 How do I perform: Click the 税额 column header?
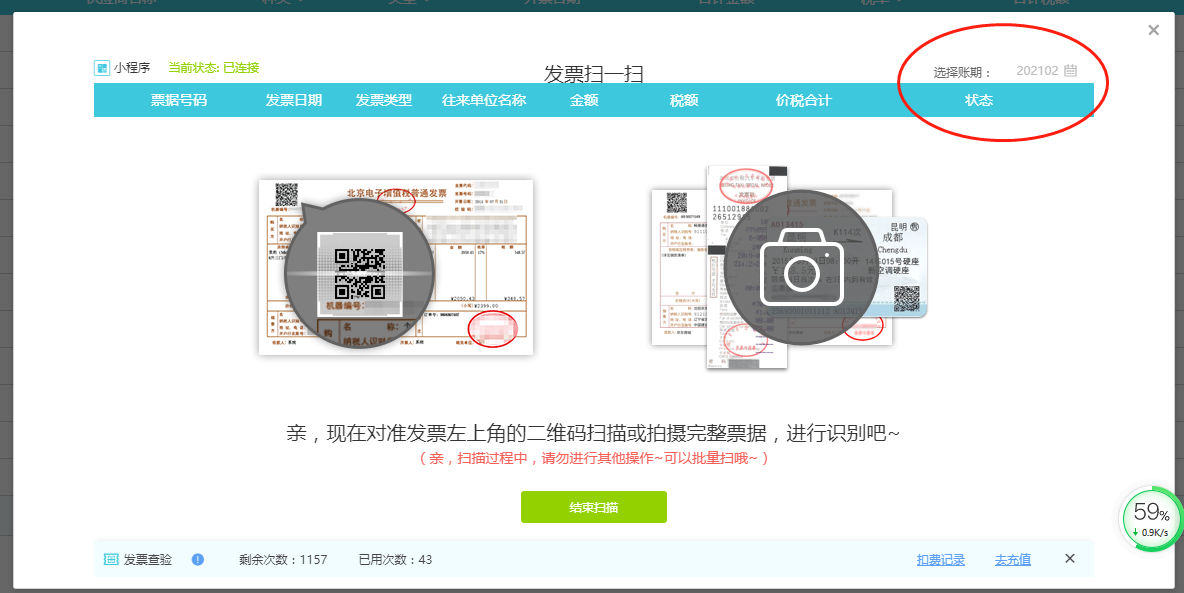click(683, 100)
